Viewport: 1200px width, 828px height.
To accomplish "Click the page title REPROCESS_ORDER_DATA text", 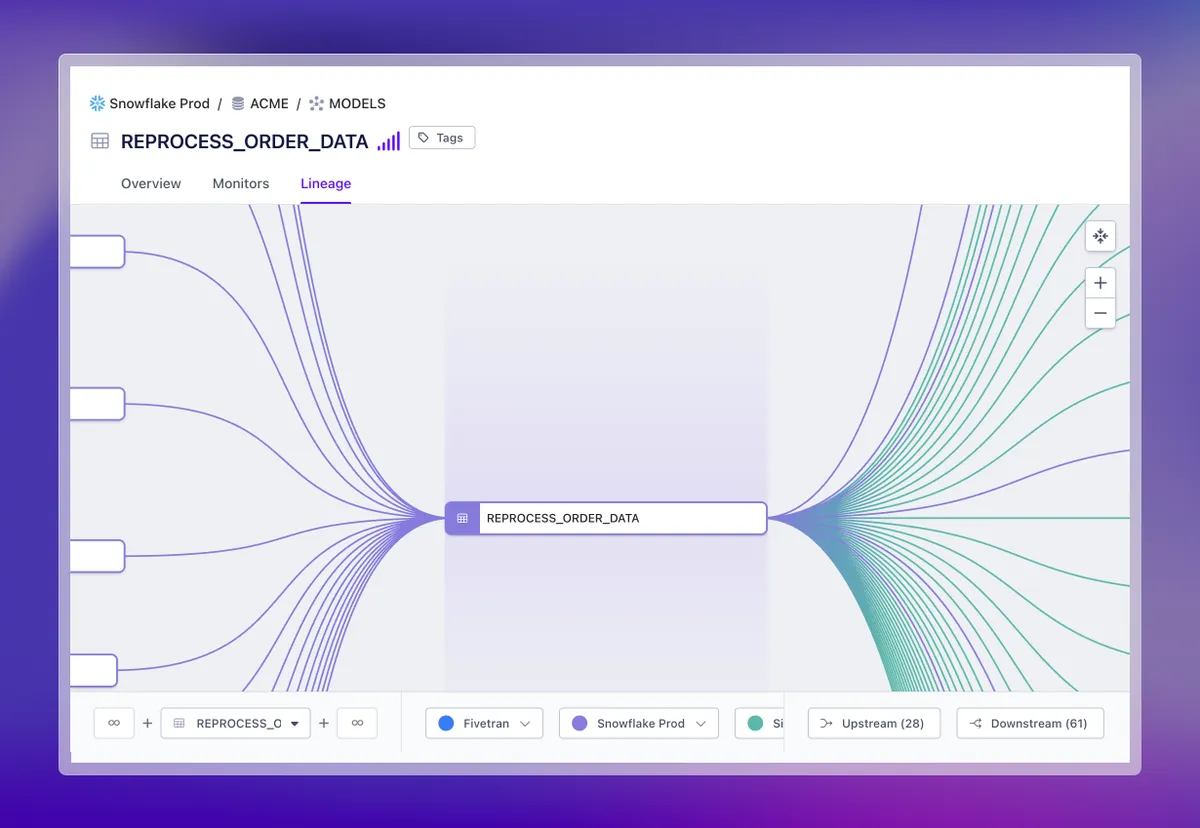I will tap(245, 141).
